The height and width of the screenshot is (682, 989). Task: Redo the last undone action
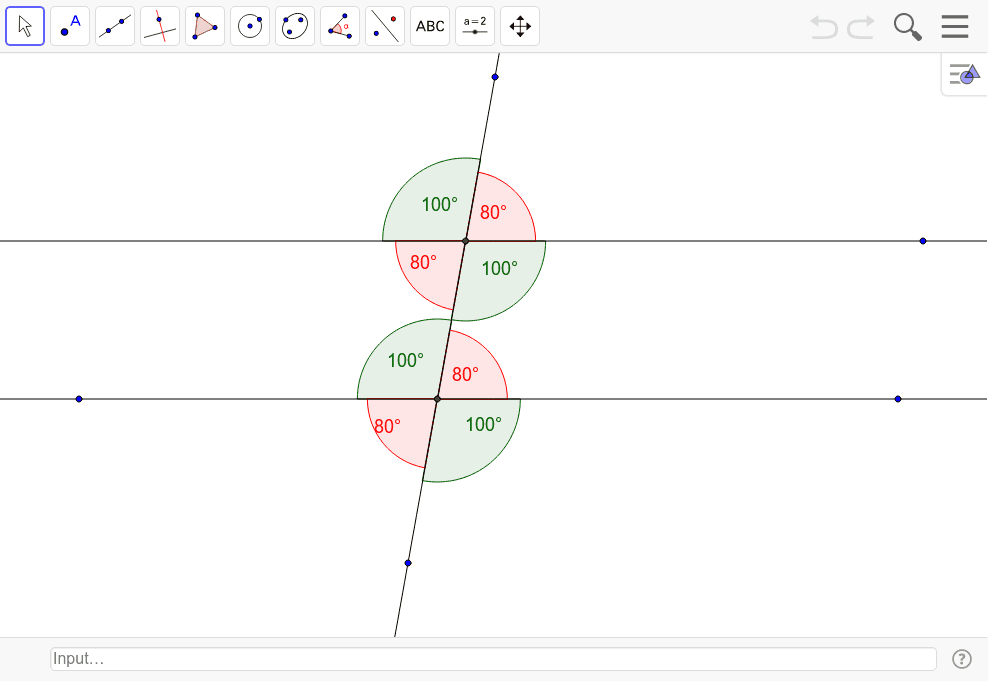pyautogui.click(x=861, y=27)
